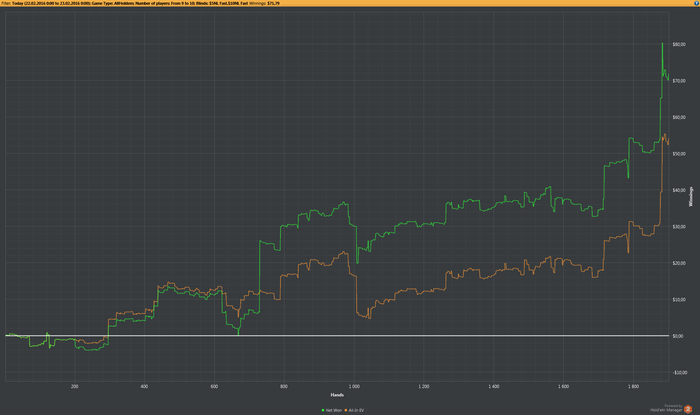This screenshot has height=415, width=700.
Task: Click the $50.00 axis label
Action: tap(679, 154)
